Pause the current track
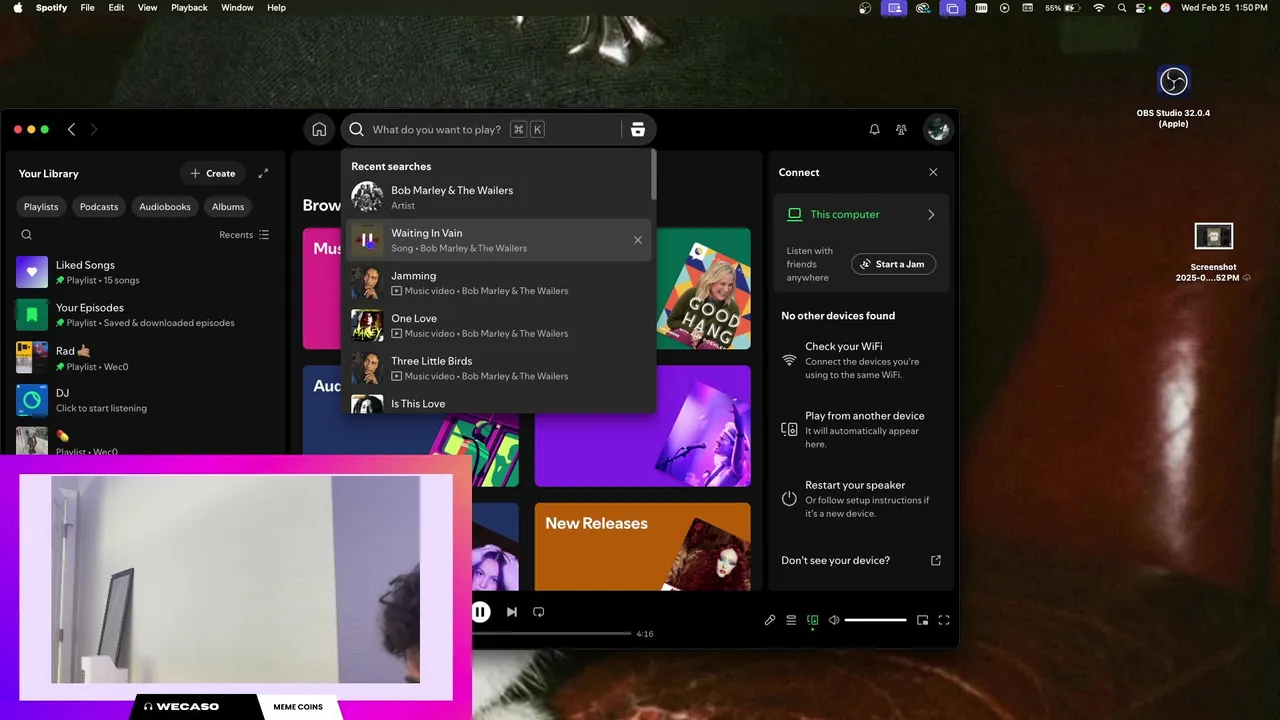 click(481, 611)
